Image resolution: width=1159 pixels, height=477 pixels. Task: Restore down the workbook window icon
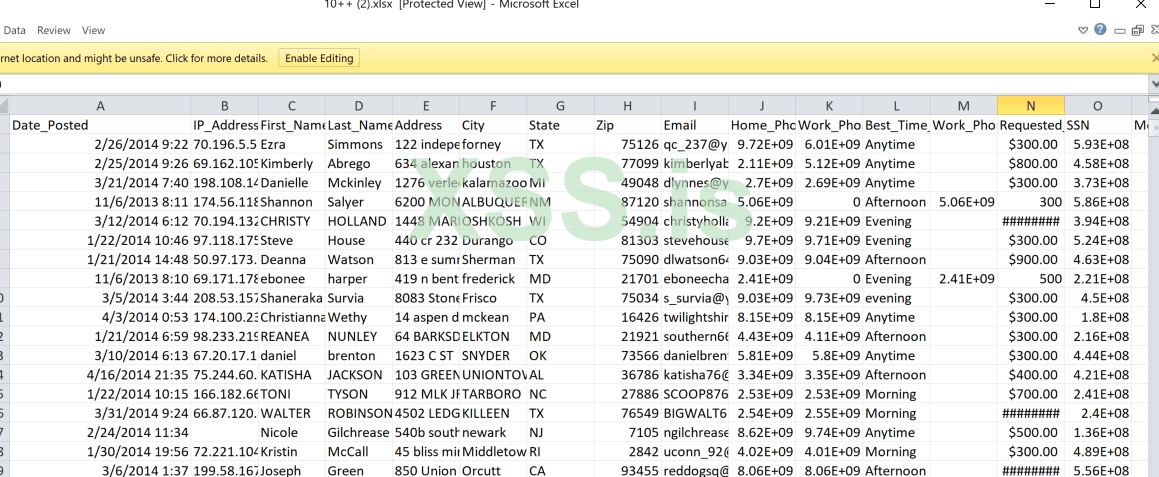(x=1137, y=30)
